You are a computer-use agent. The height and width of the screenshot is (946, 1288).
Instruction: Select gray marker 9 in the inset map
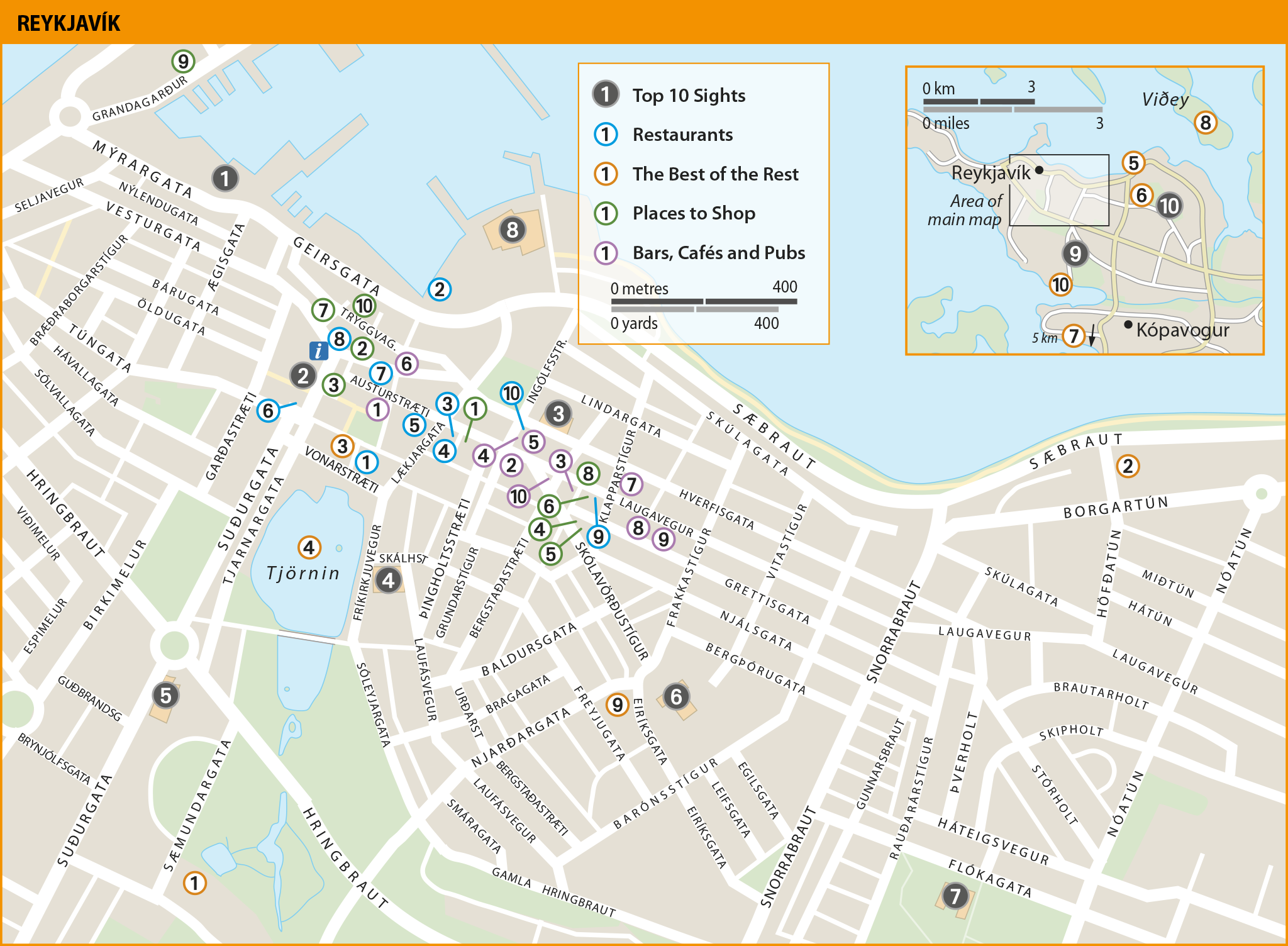[1075, 254]
